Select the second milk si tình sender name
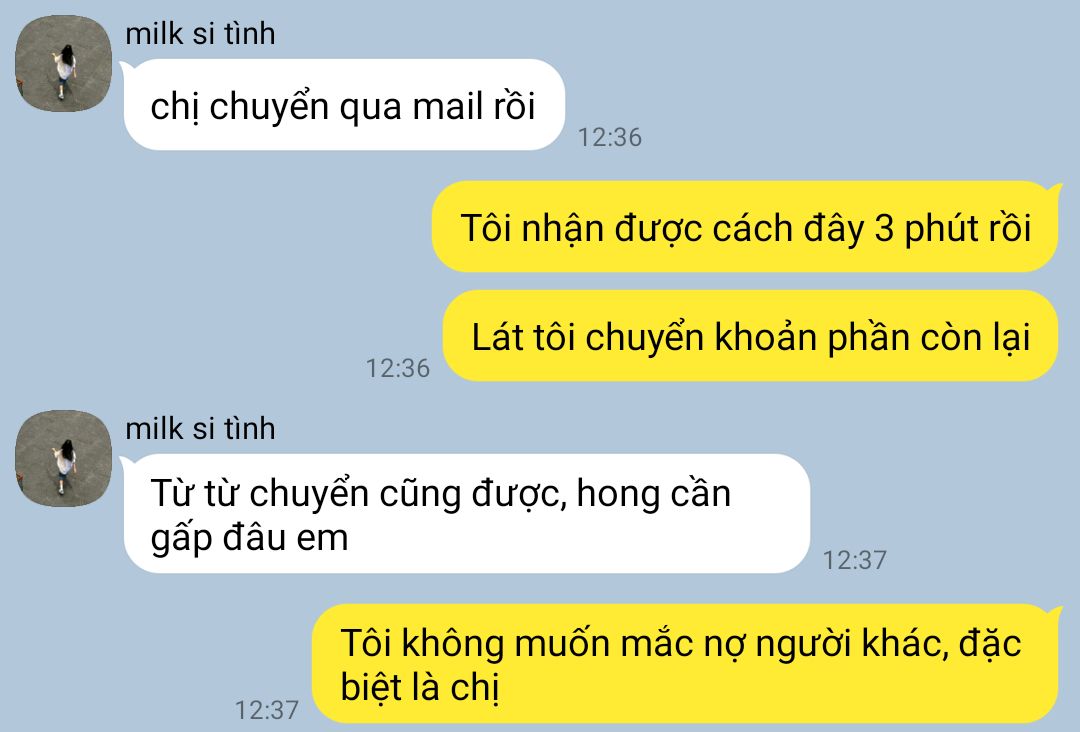The height and width of the screenshot is (732, 1080). (200, 429)
